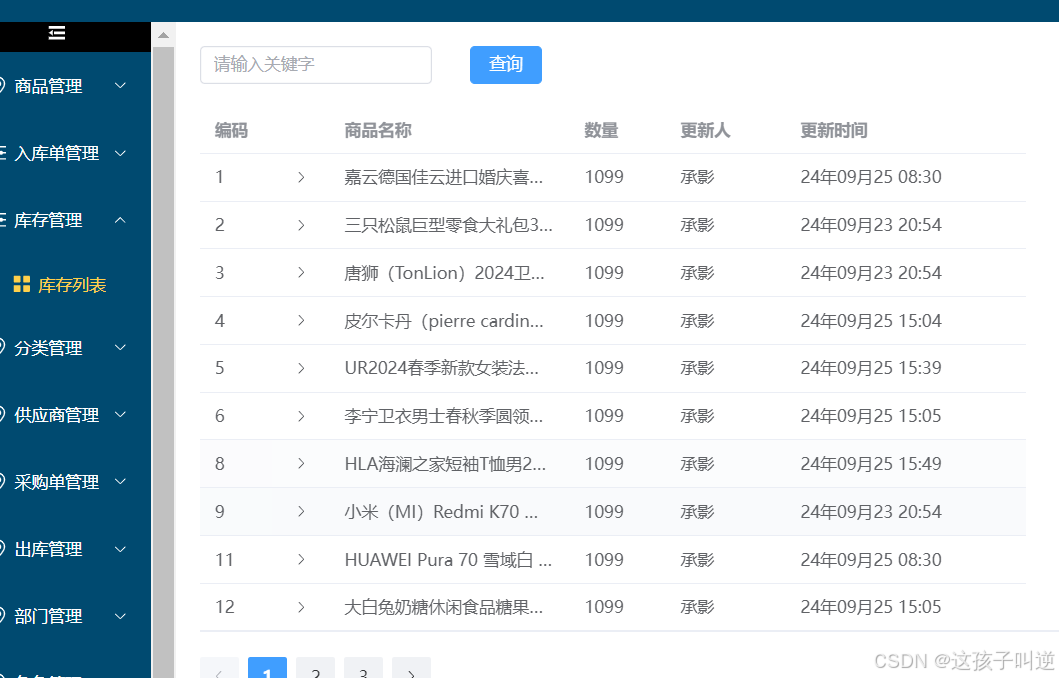Select the 皮尔卡丹（pierre cardin... product name
This screenshot has height=678, width=1059.
(444, 321)
